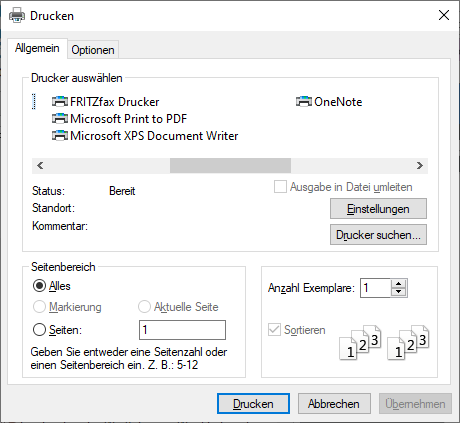The height and width of the screenshot is (423, 460).
Task: Select the Alles radio button
Action: (39, 286)
